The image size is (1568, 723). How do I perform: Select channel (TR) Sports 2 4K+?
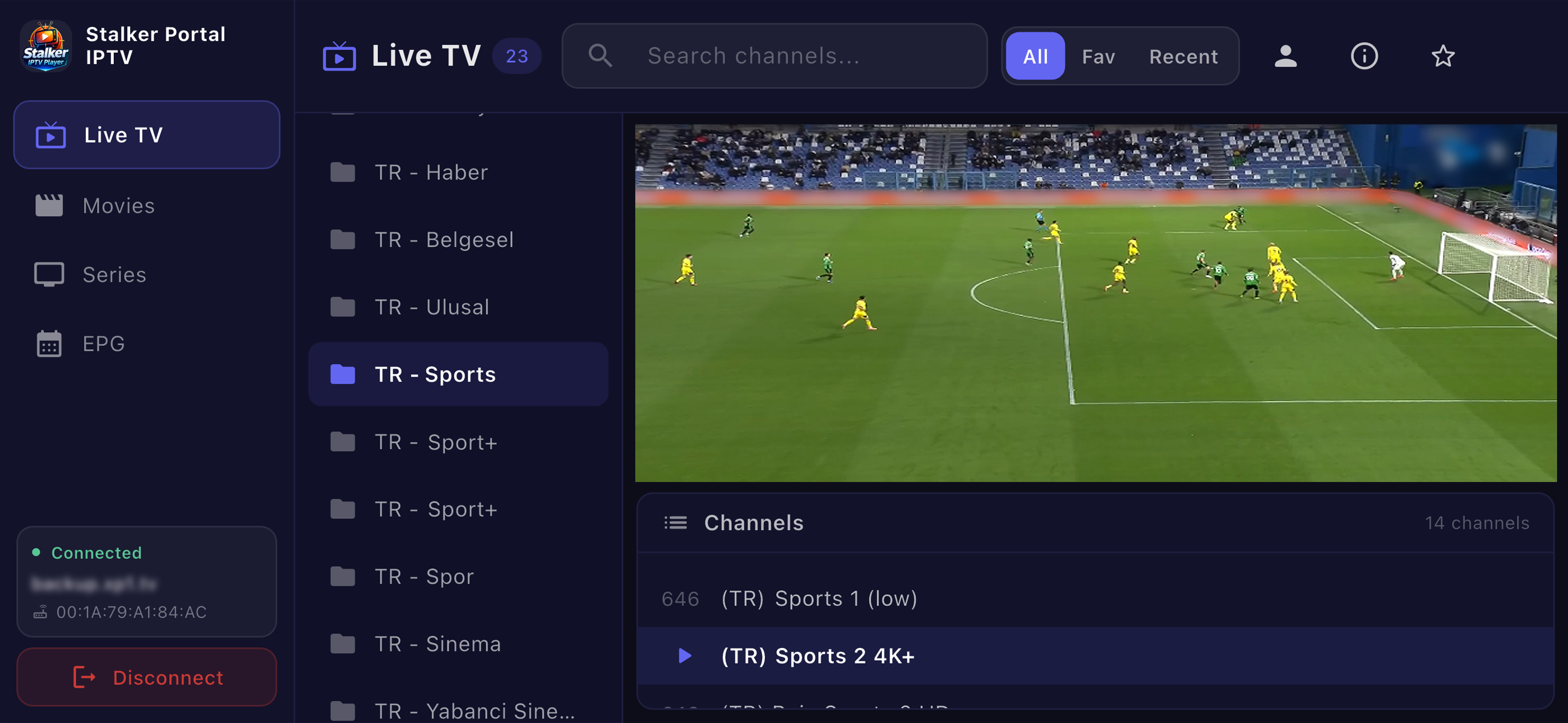tap(1096, 656)
